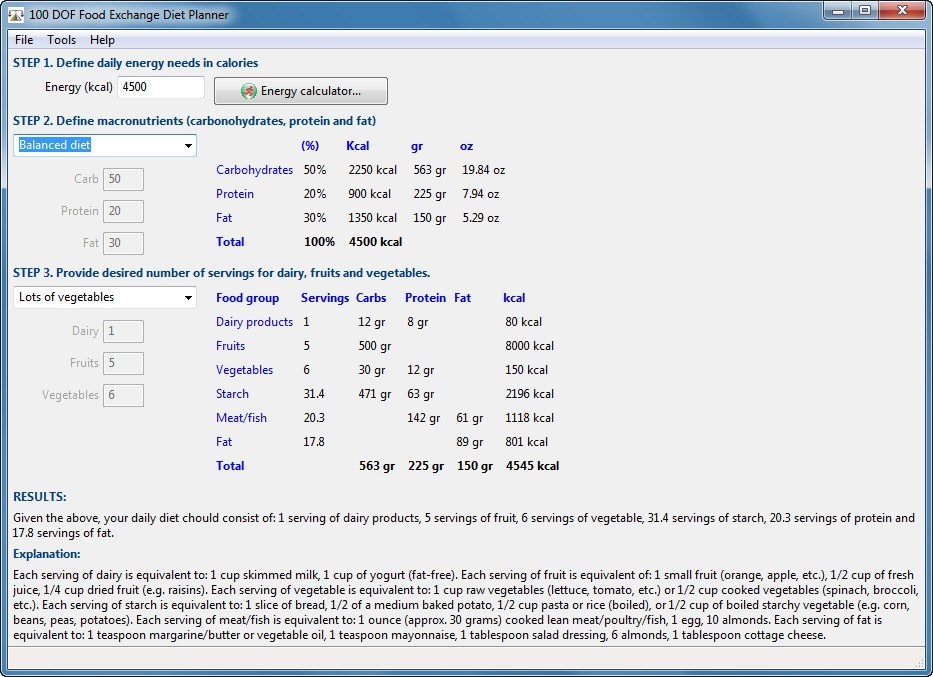933x677 pixels.
Task: Grab the resize grip in the window corner
Action: point(920,664)
